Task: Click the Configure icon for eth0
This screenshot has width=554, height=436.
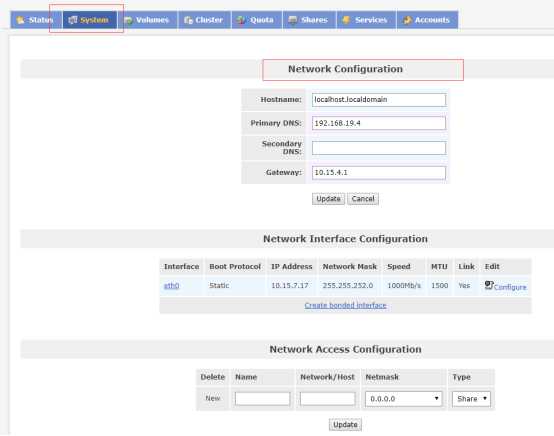Action: pyautogui.click(x=489, y=285)
